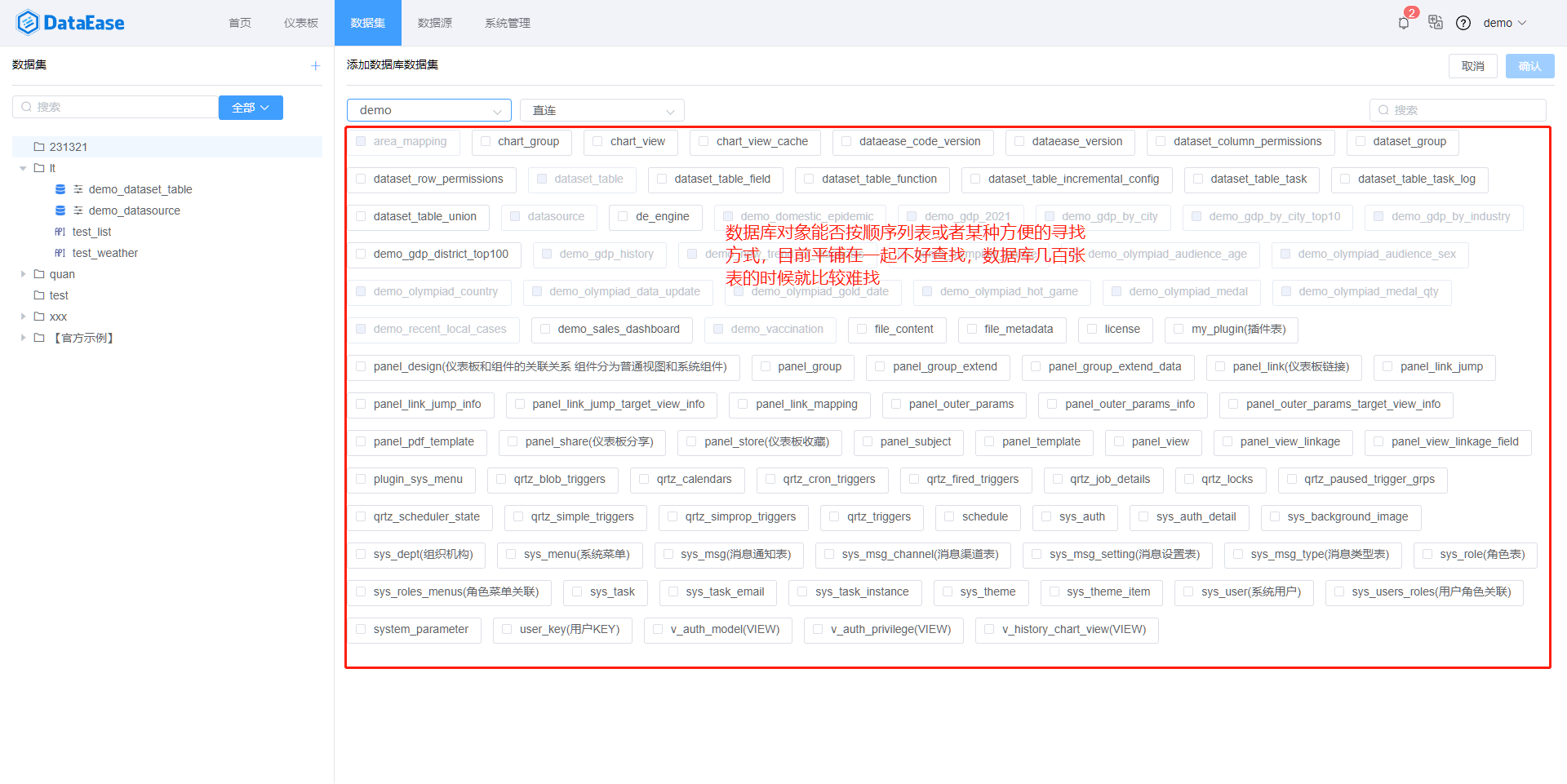1567x784 pixels.
Task: Click the table search field
Action: [1458, 110]
